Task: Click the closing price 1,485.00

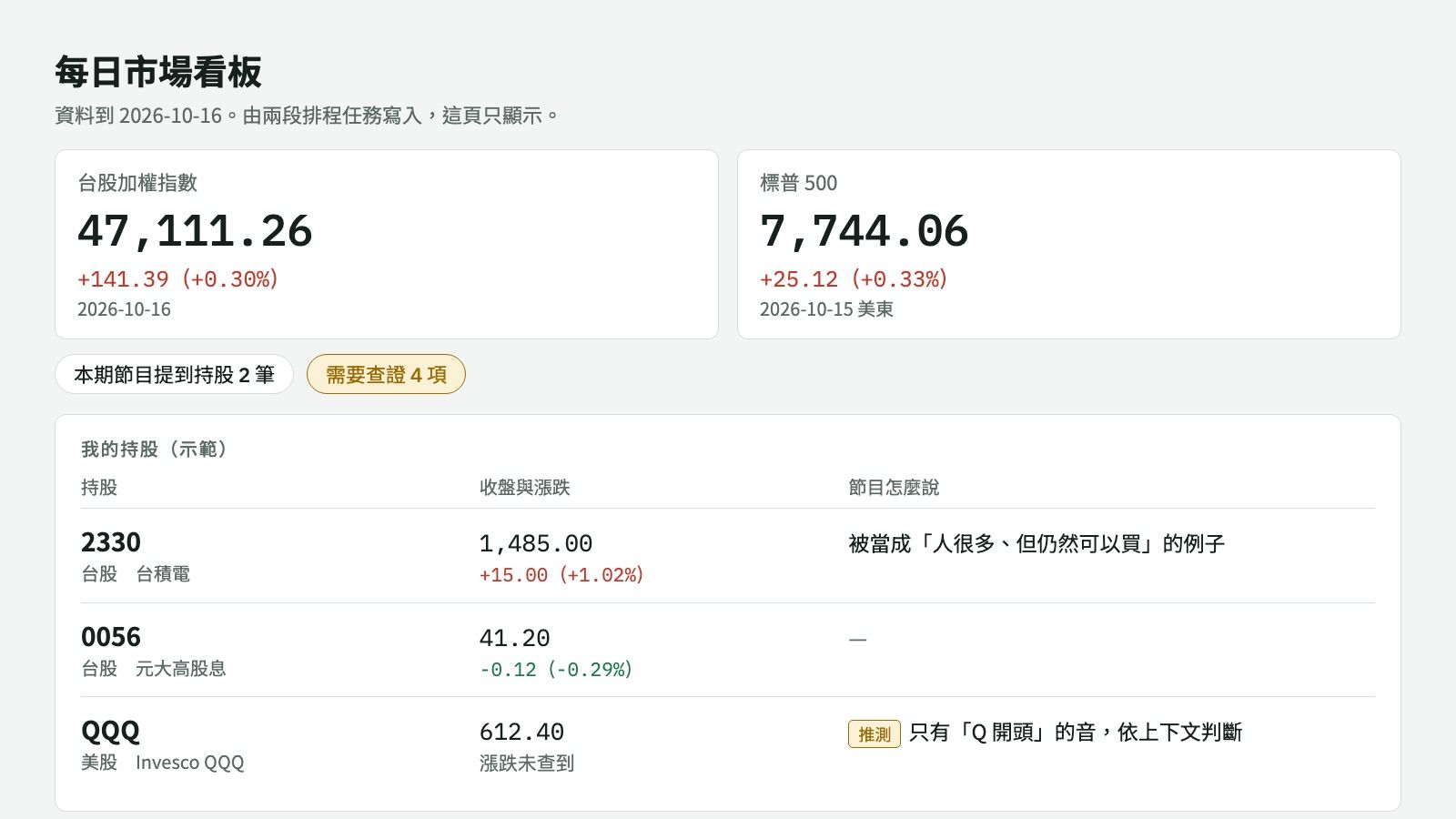Action: point(536,543)
